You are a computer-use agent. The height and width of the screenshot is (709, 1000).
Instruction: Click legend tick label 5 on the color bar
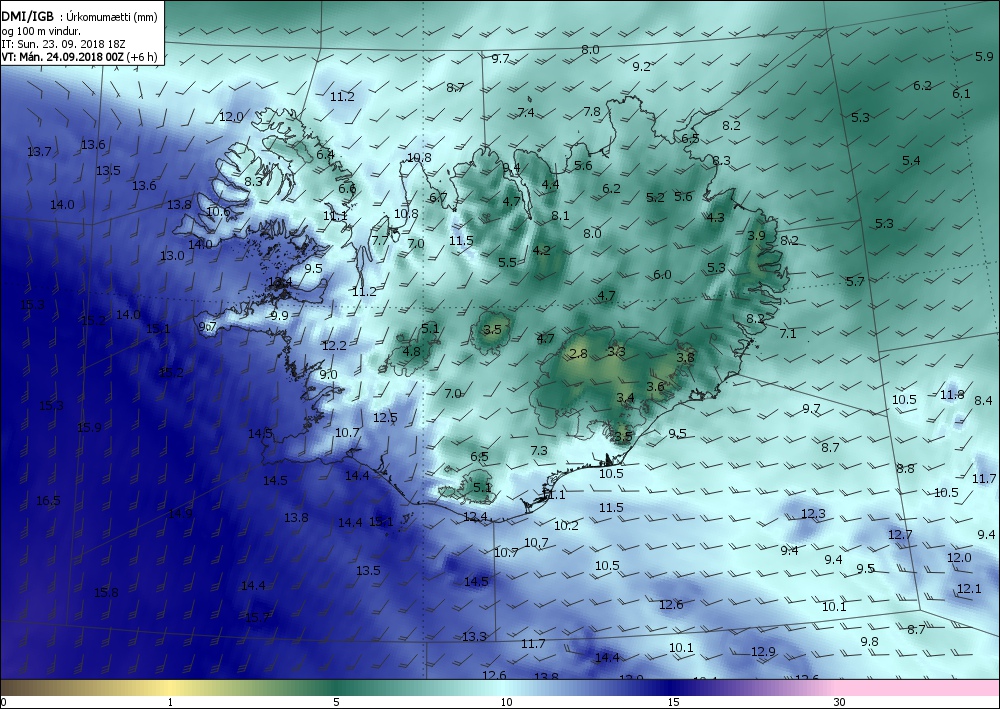click(336, 703)
